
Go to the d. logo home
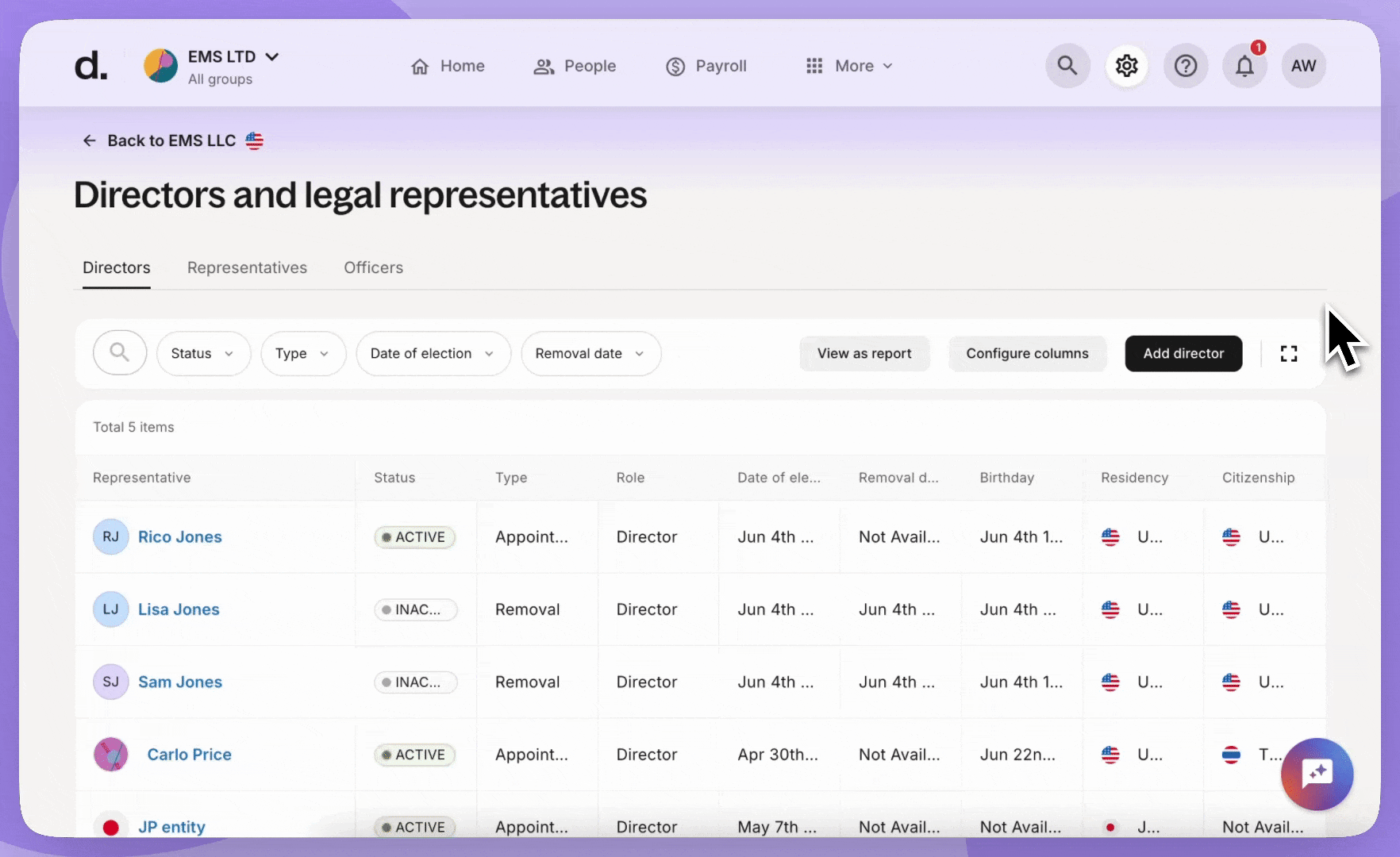pos(90,66)
